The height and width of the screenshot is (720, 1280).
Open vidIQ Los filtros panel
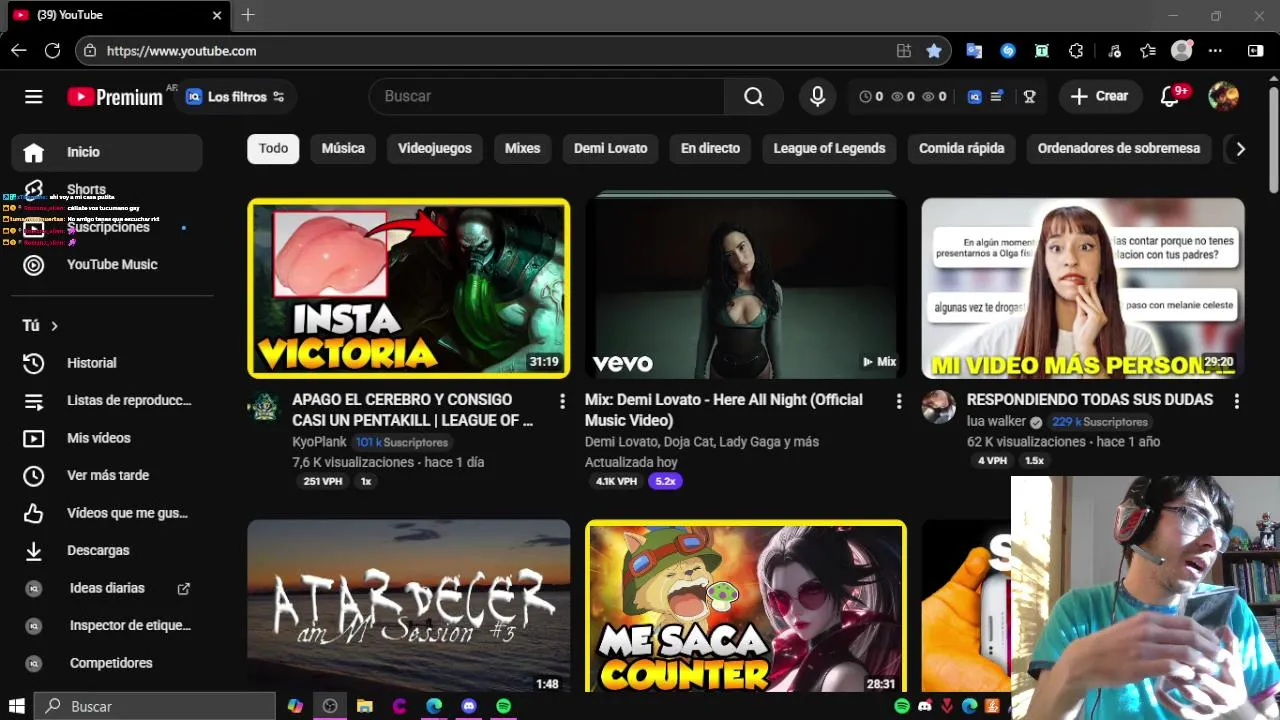tap(235, 97)
